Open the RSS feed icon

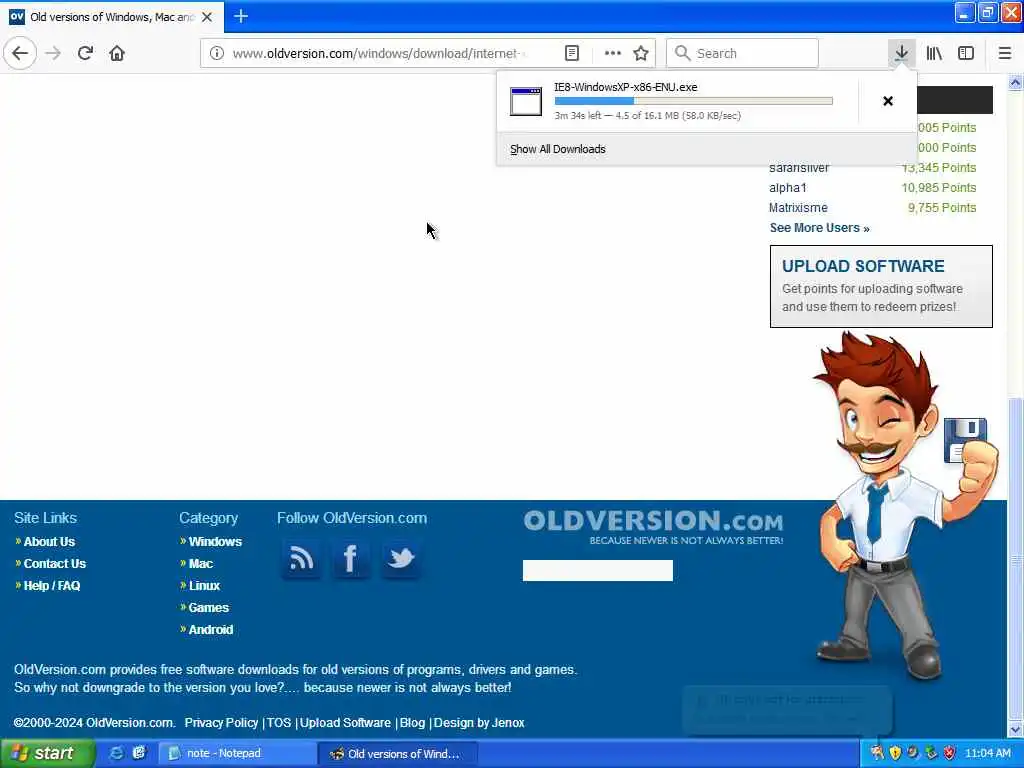tap(300, 558)
